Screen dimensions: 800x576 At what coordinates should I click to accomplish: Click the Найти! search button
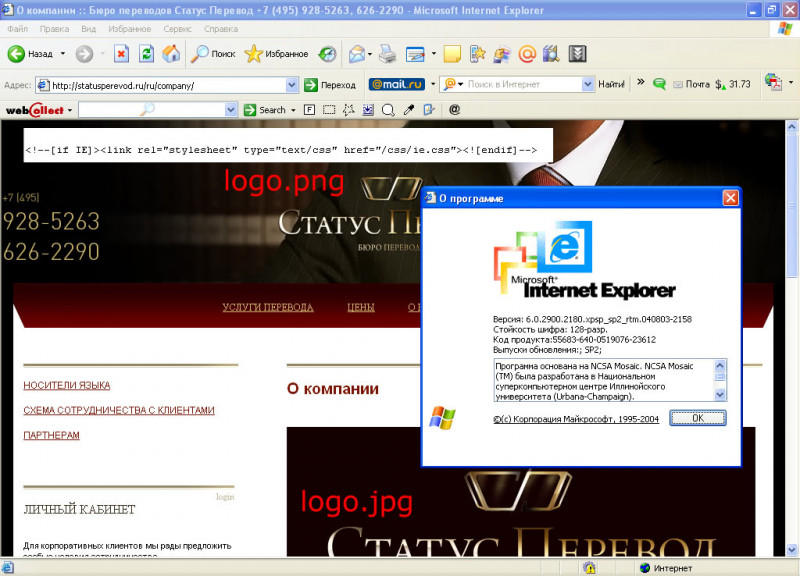(611, 84)
